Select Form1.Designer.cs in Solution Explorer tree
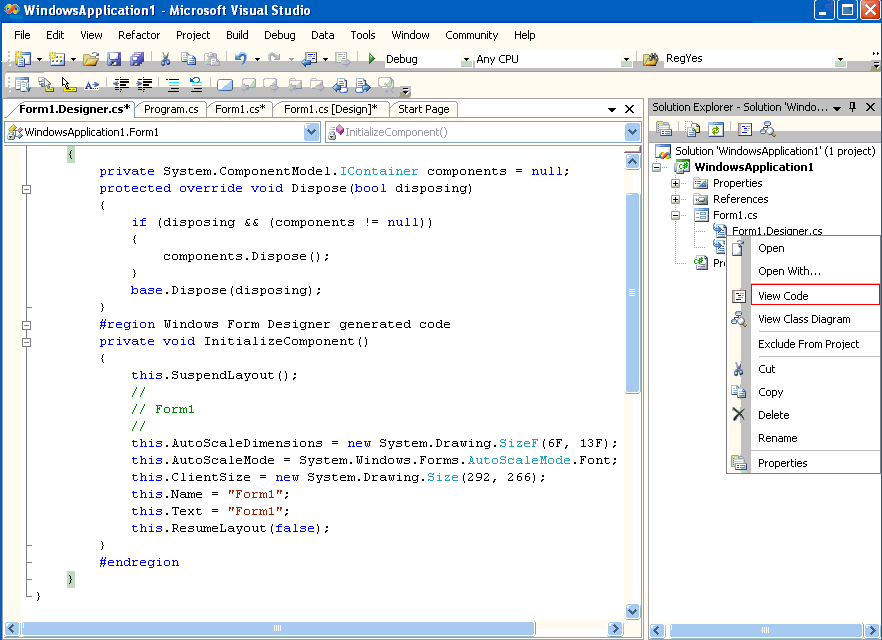Image resolution: width=882 pixels, height=640 pixels. (777, 231)
